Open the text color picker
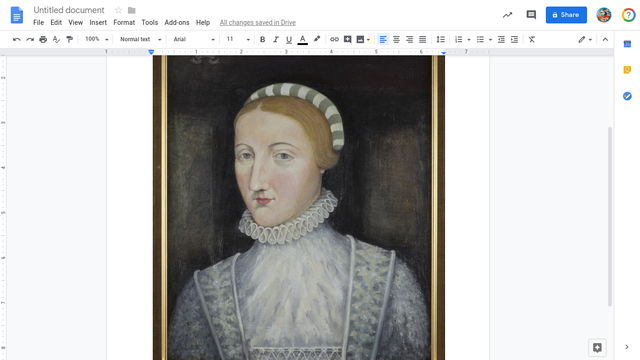Screen dimensions: 640x360 (x=302, y=40)
